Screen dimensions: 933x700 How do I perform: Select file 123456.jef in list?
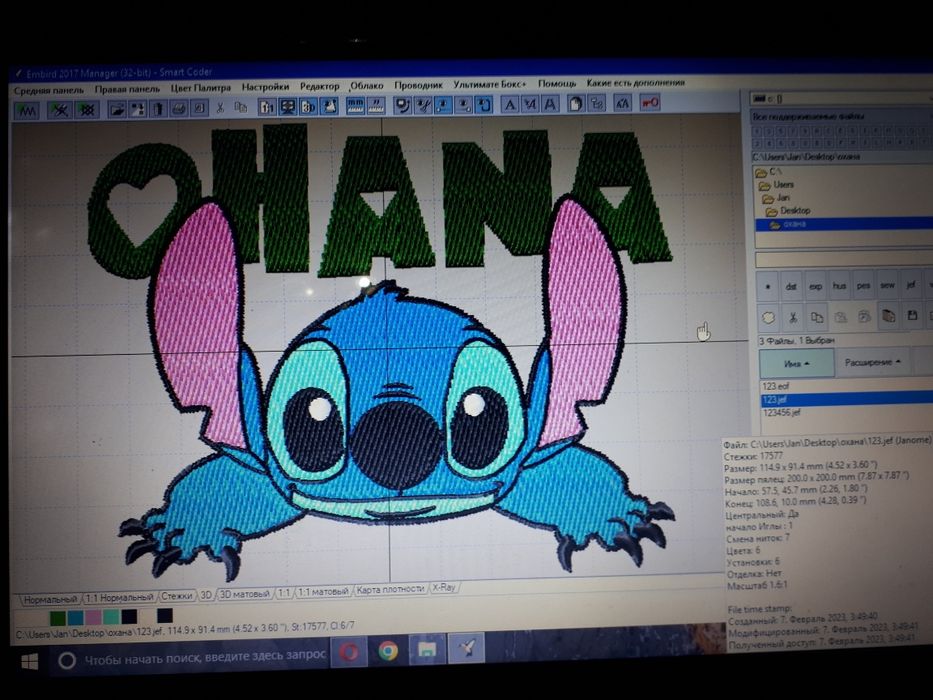click(782, 412)
